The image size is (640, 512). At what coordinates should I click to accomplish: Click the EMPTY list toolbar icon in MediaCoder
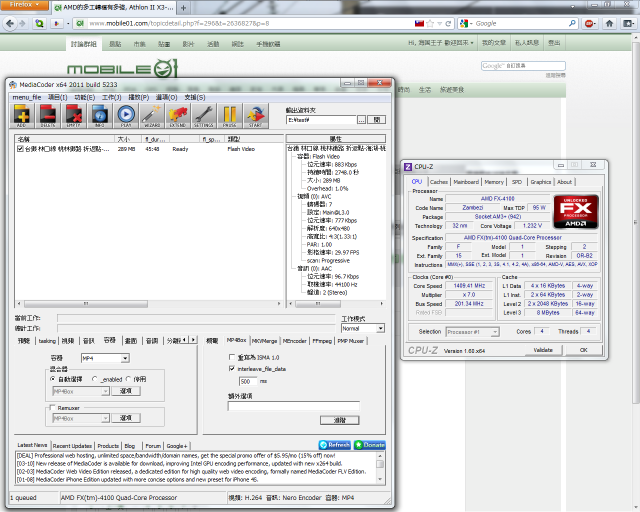(x=74, y=116)
